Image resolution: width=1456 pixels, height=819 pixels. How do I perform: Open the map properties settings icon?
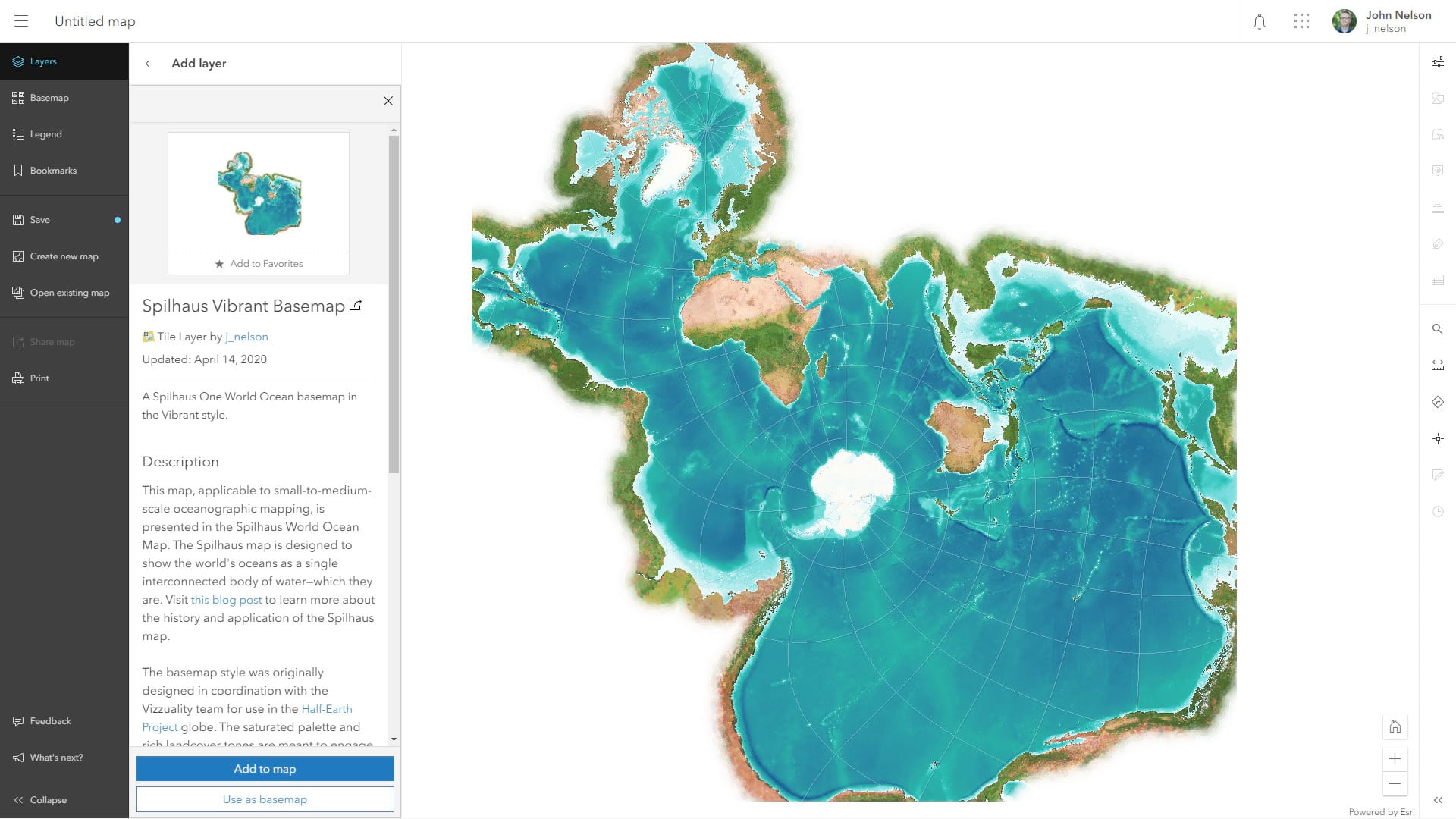[1437, 62]
